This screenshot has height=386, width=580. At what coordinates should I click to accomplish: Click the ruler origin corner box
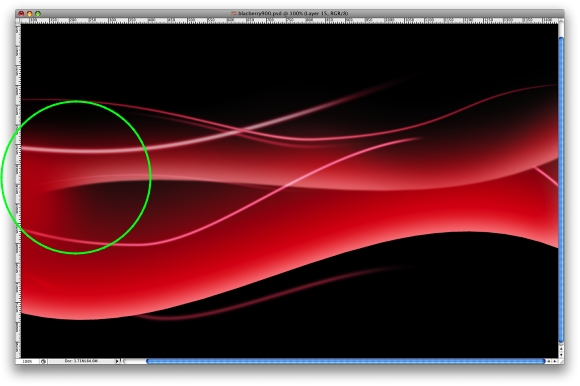[18, 21]
